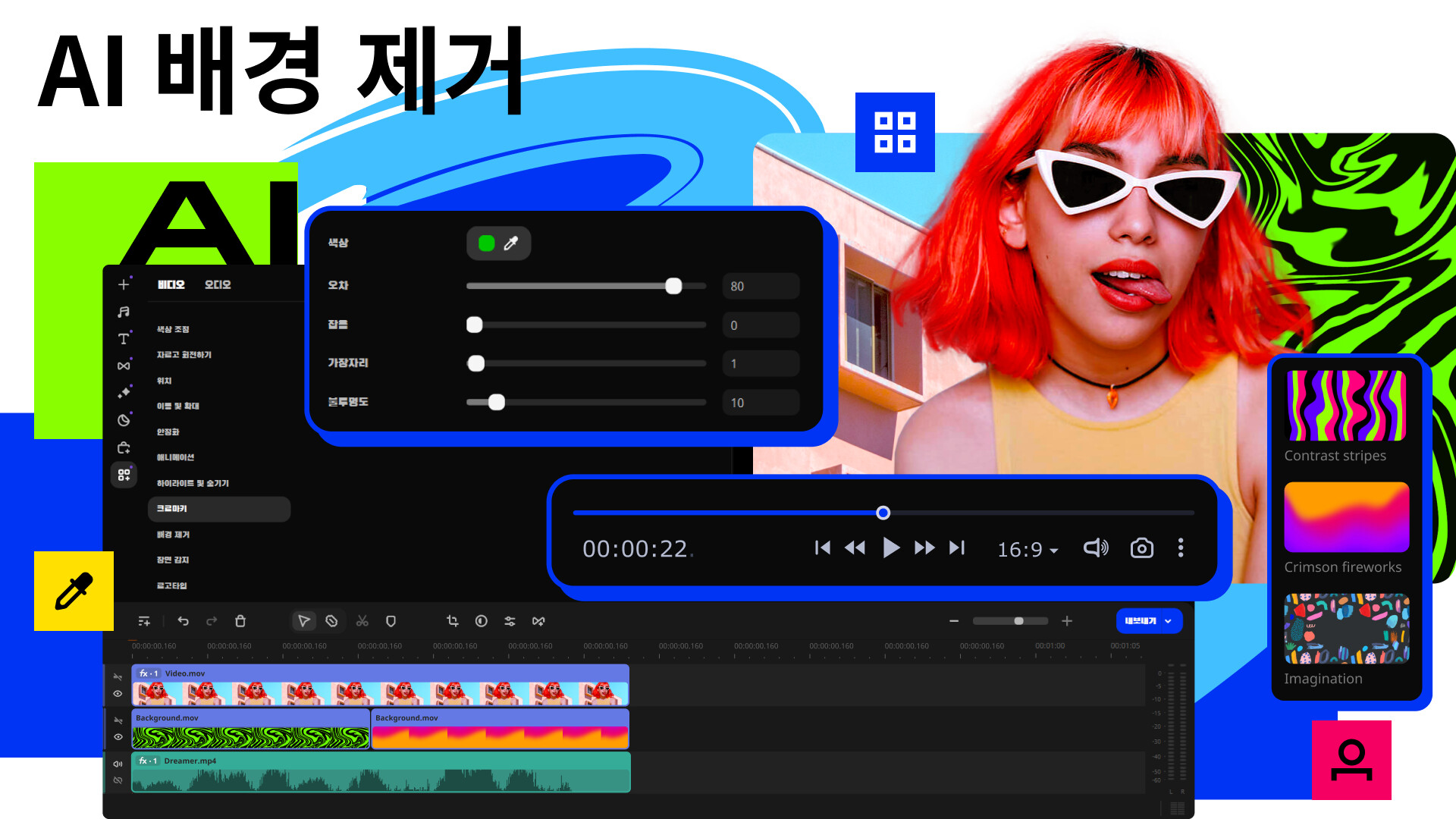Open the crop and rotate tool
The width and height of the screenshot is (1456, 819).
click(453, 621)
